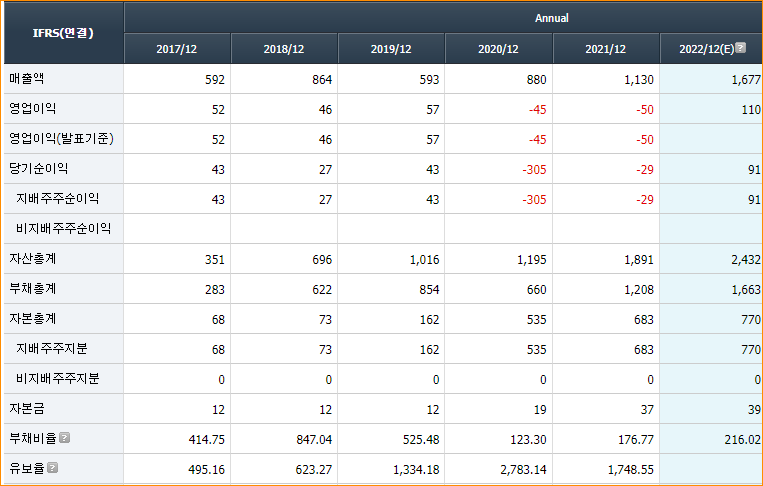Click the 부채비율 value 847.04

click(x=314, y=440)
